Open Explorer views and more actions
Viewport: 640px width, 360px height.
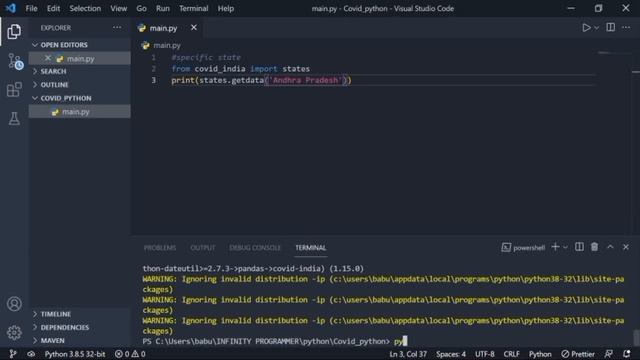coord(117,27)
